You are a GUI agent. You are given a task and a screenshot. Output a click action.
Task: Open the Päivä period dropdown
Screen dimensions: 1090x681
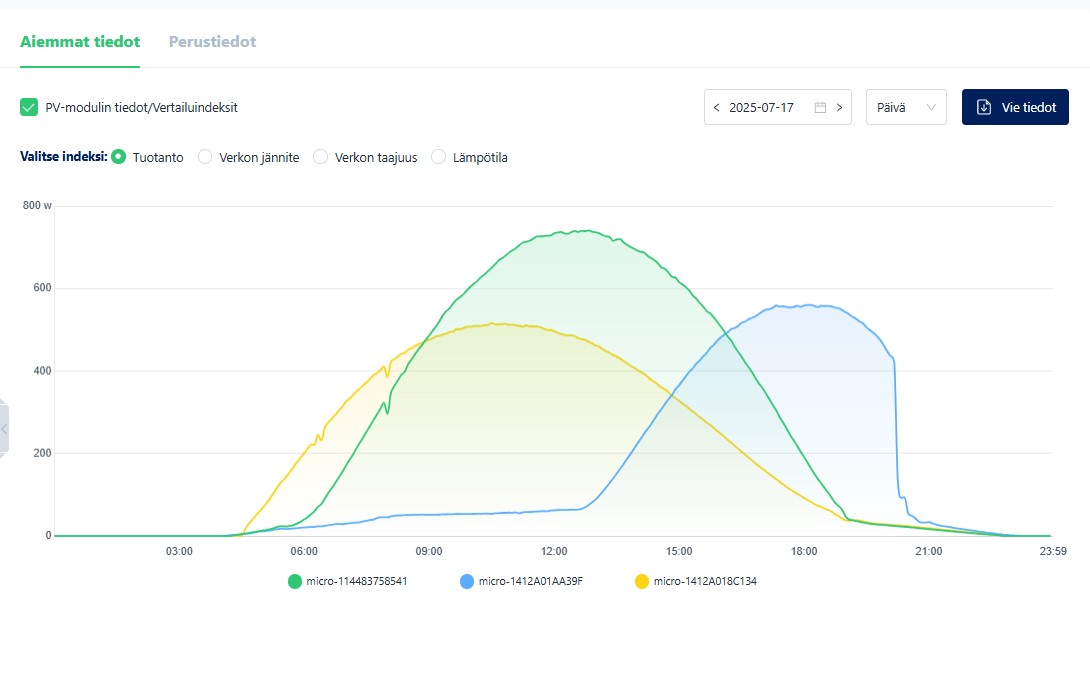[x=906, y=107]
